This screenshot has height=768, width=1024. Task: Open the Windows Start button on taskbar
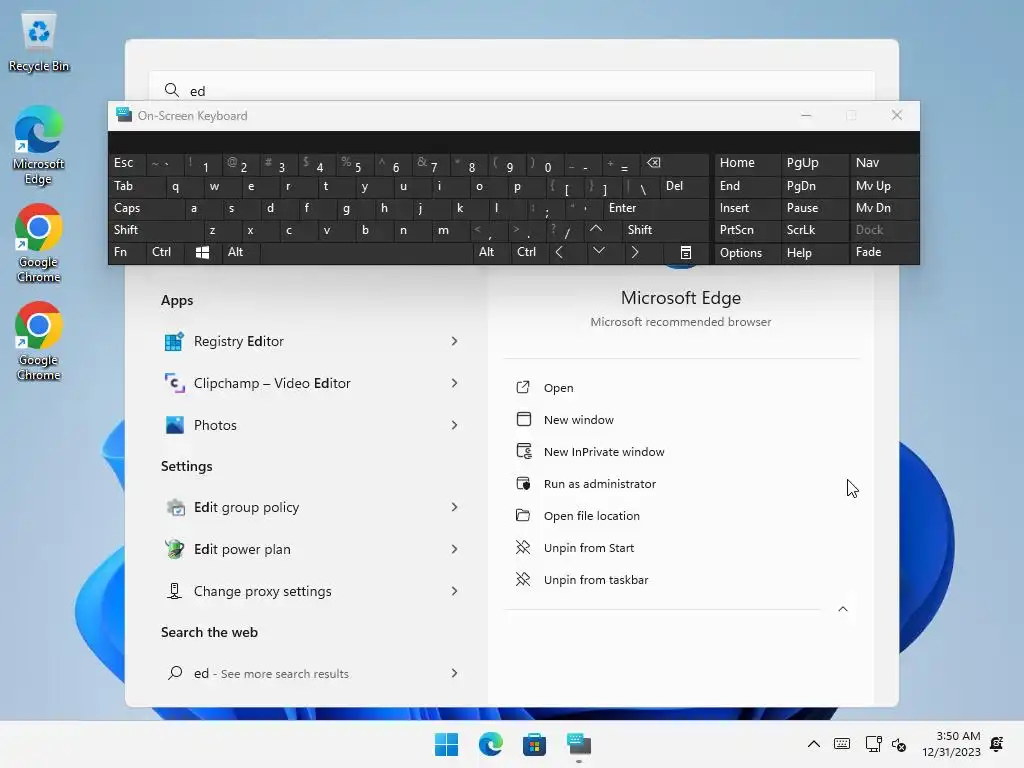[447, 744]
